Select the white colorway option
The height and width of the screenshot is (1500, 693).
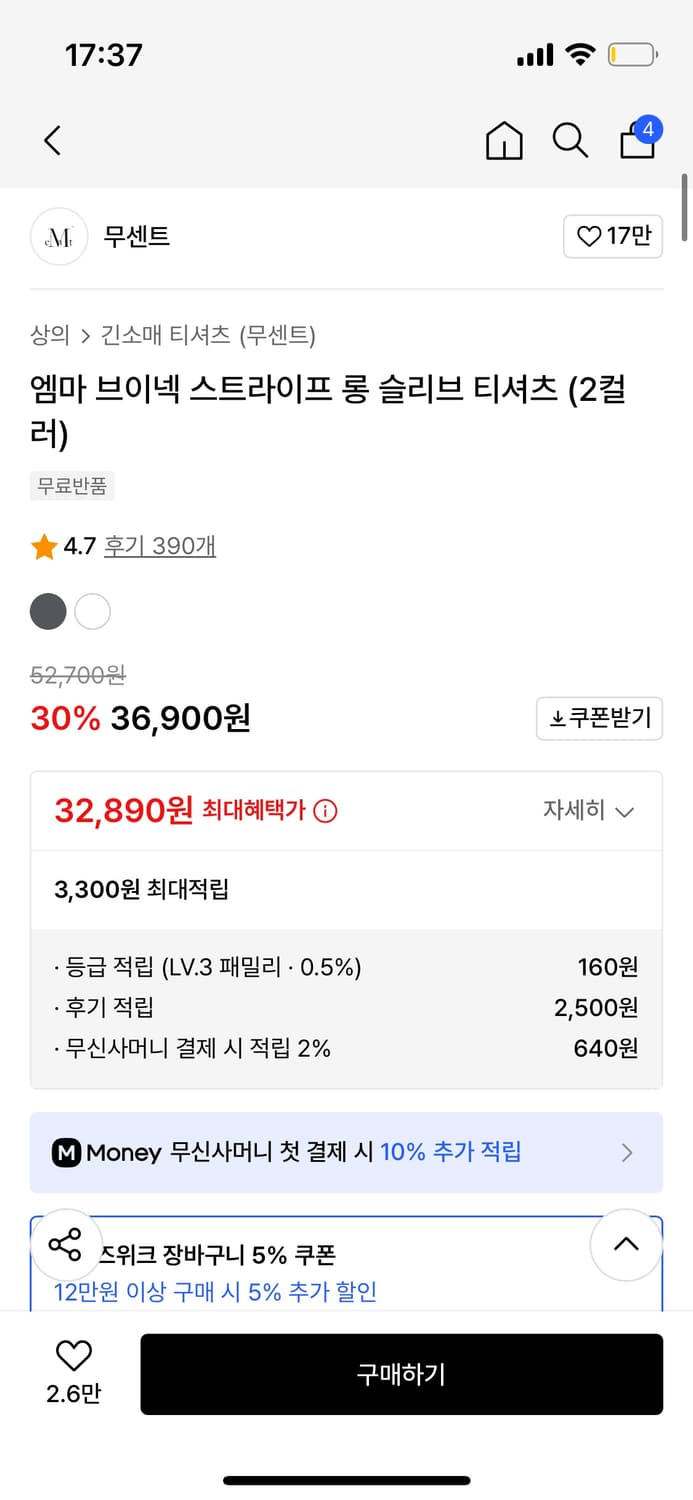tap(92, 611)
